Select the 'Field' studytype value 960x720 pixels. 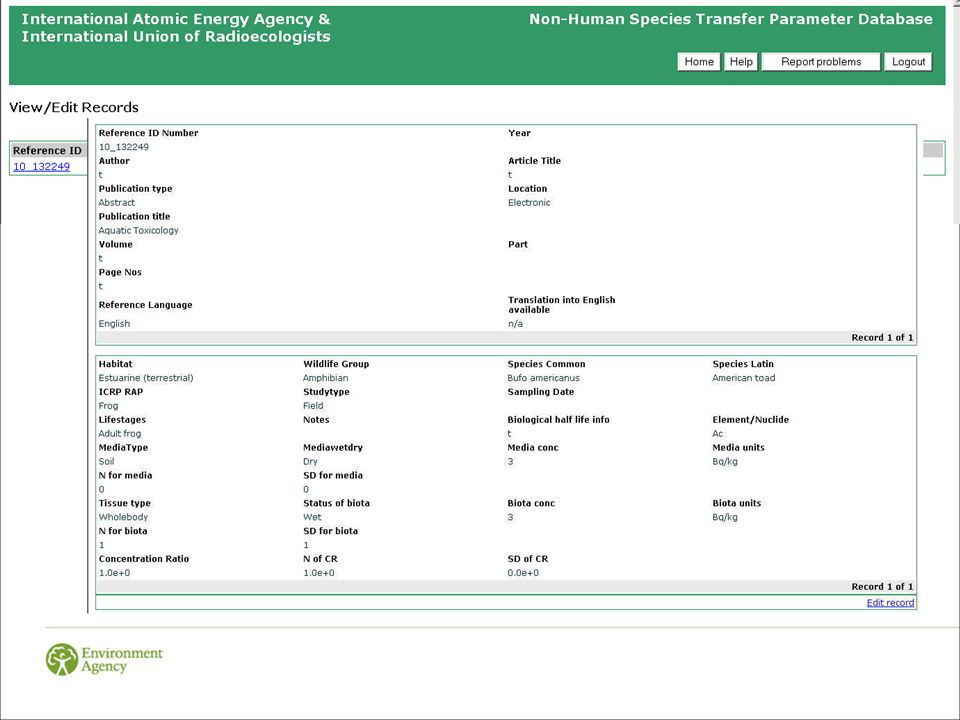tap(313, 406)
